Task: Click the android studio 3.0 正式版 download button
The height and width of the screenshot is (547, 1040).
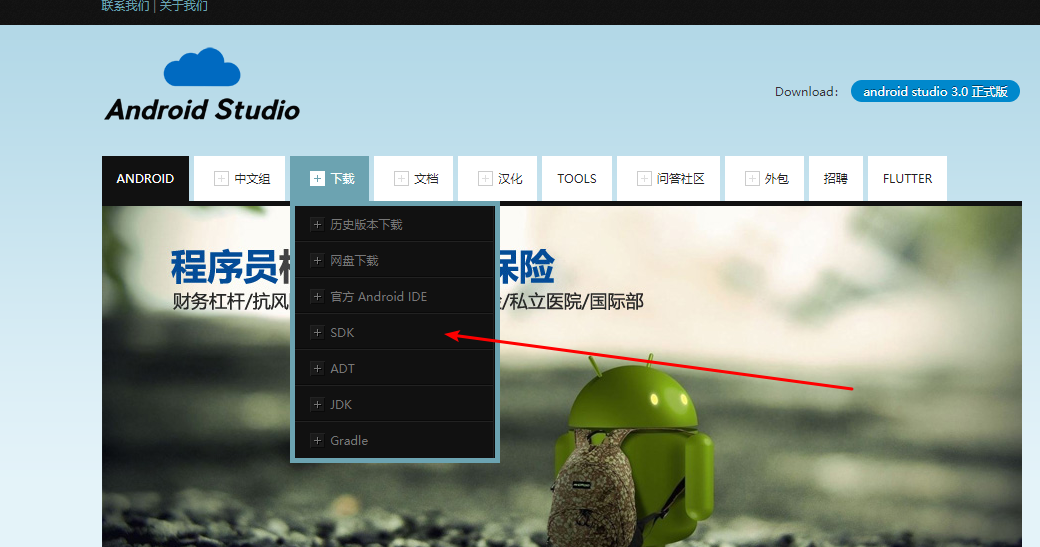Action: pos(935,91)
